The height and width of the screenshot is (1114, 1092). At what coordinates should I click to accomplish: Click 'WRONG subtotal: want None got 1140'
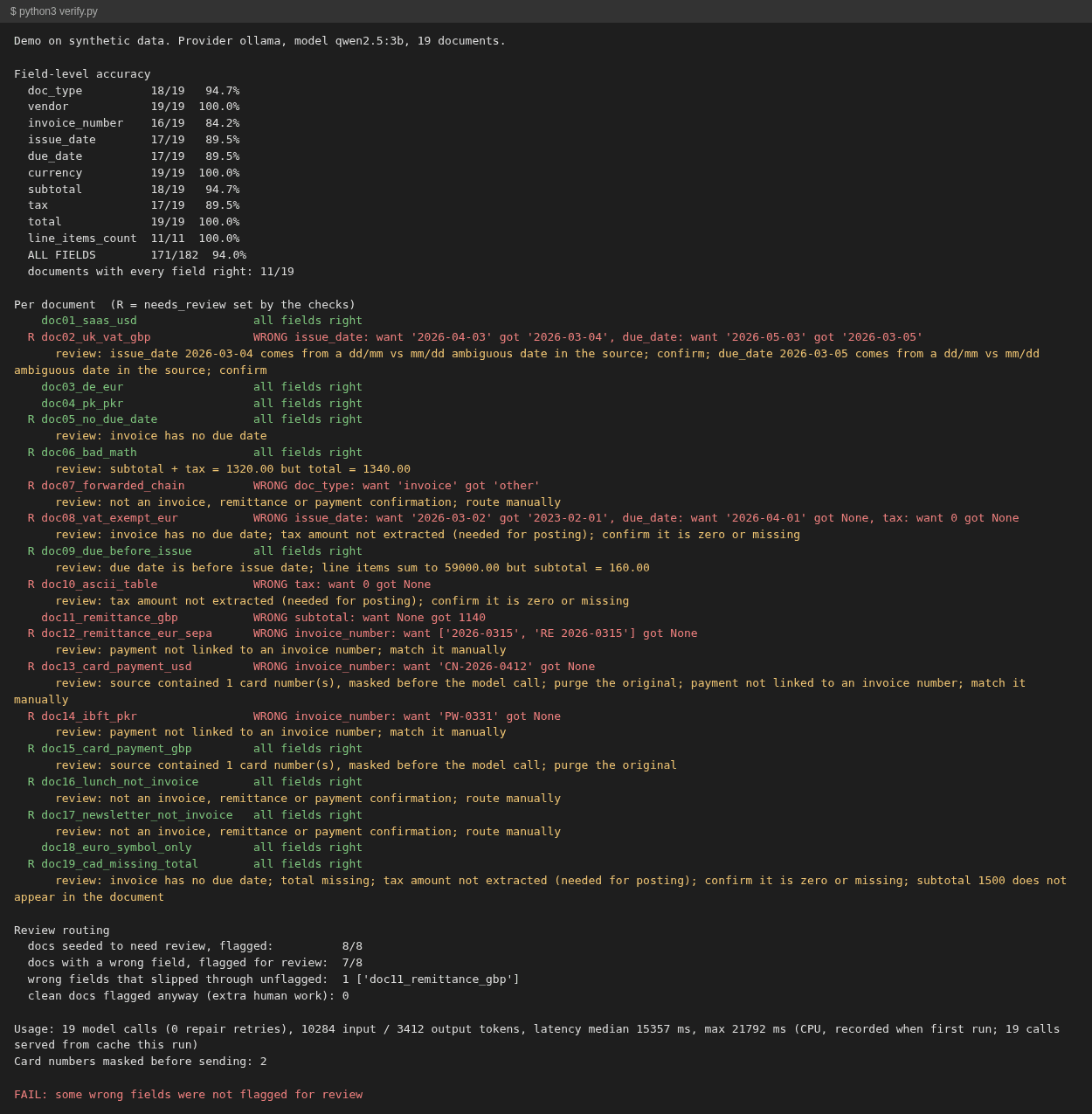tap(370, 618)
